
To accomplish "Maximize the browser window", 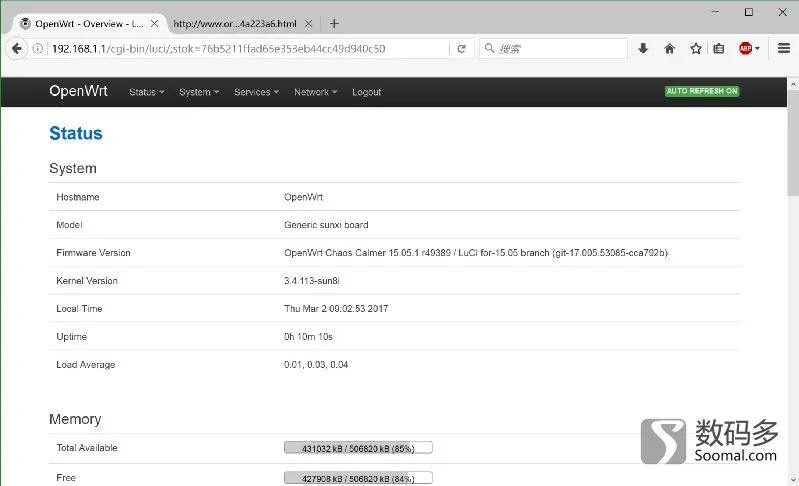I will tap(749, 12).
